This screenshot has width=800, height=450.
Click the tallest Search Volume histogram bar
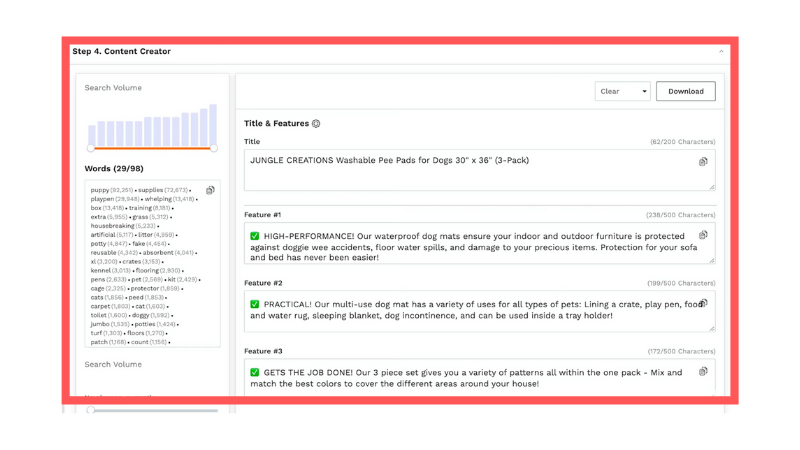tap(212, 126)
